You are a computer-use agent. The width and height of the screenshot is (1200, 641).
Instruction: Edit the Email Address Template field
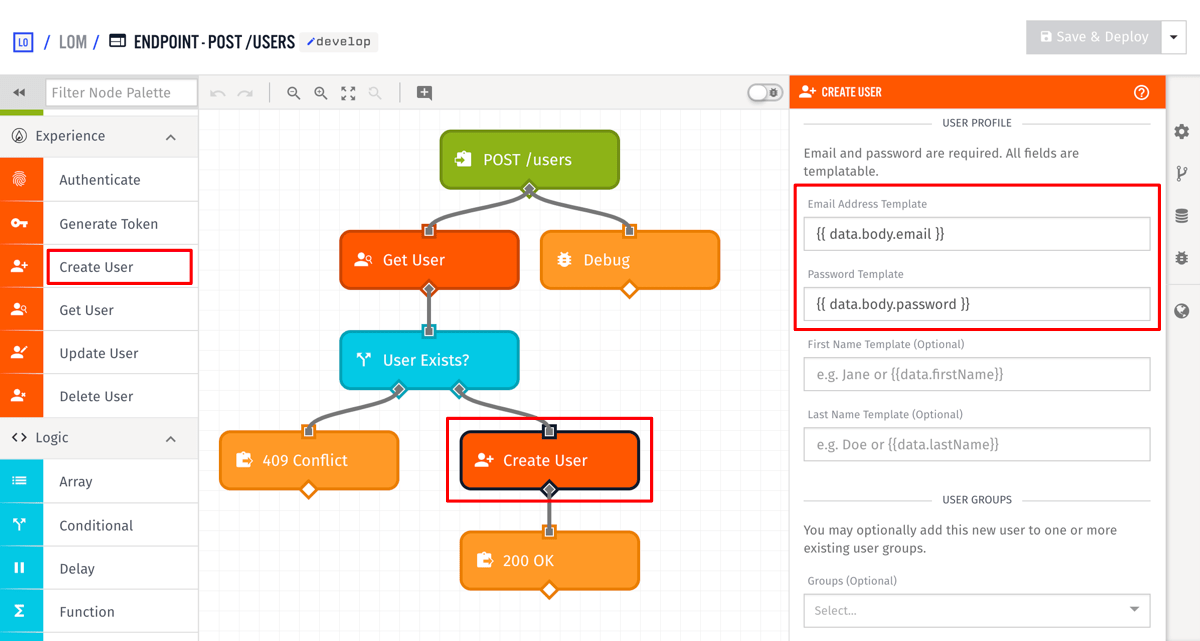pyautogui.click(x=977, y=234)
